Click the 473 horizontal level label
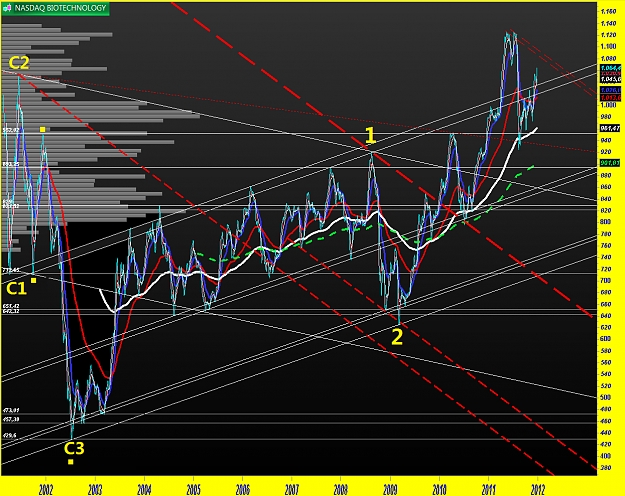The image size is (625, 496). click(11, 410)
